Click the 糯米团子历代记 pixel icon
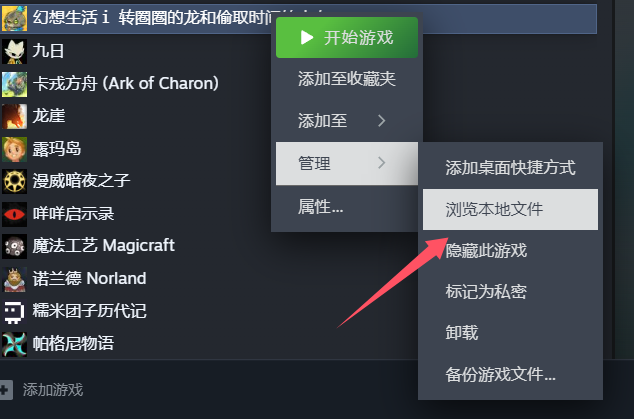Viewport: 634px width, 419px height. (14, 311)
